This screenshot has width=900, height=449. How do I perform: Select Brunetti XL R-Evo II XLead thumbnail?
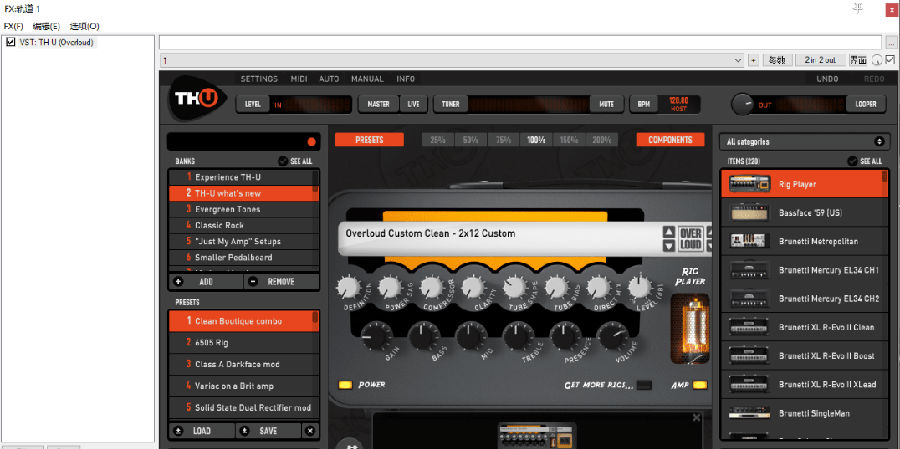click(750, 384)
